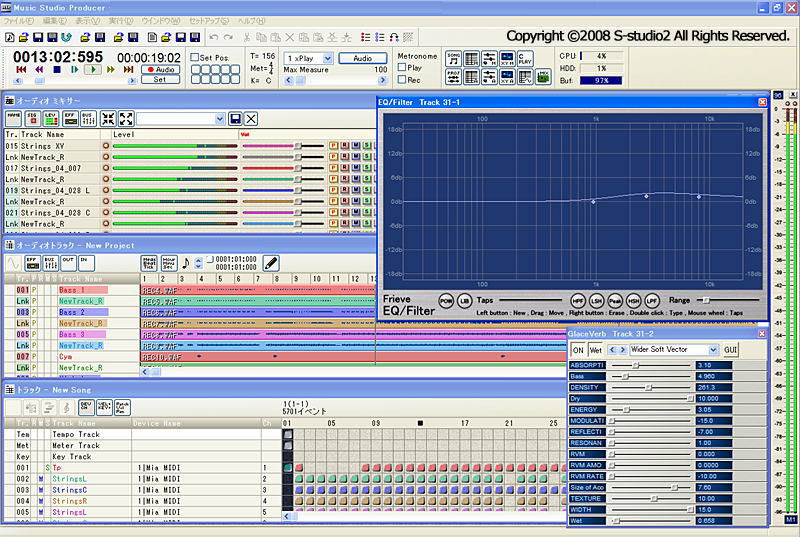
Task: Click the Stop transport button
Action: [x=57, y=70]
